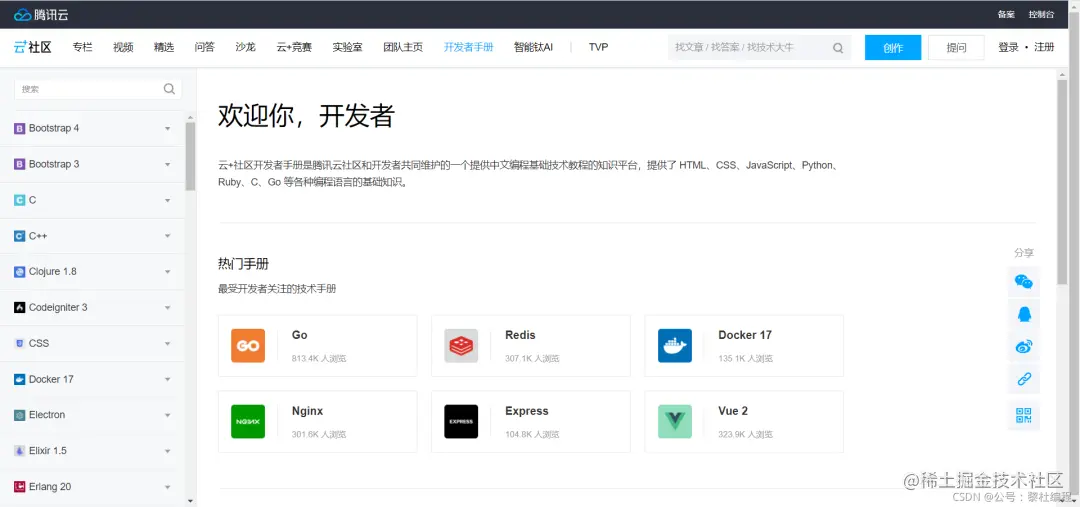Click the CodeIgniter 3 flame icon
1080x507 pixels.
pos(19,308)
